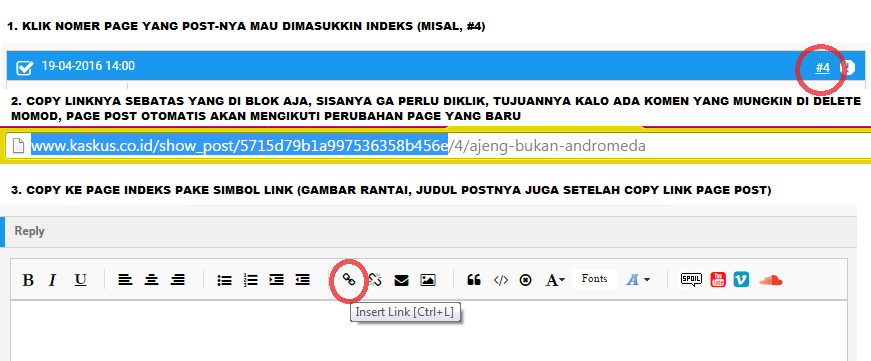Screen dimensions: 871x361
Task: Click inside the reply text area
Action: 429,330
